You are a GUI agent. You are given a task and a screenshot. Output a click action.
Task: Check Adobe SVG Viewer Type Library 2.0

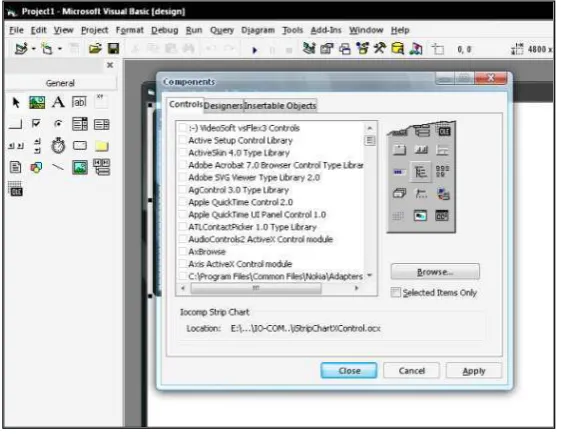point(182,177)
